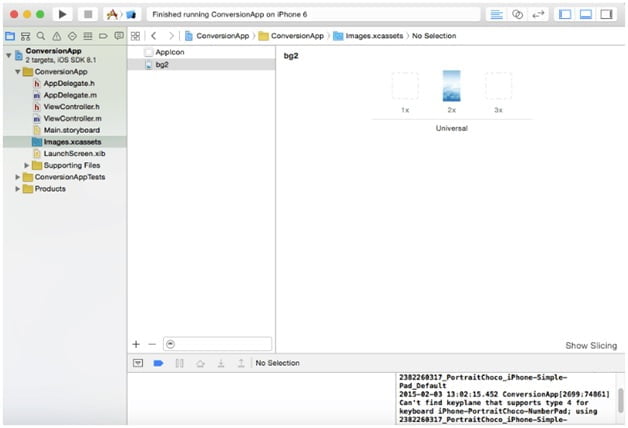Select the AppIcon asset entry

(x=168, y=51)
